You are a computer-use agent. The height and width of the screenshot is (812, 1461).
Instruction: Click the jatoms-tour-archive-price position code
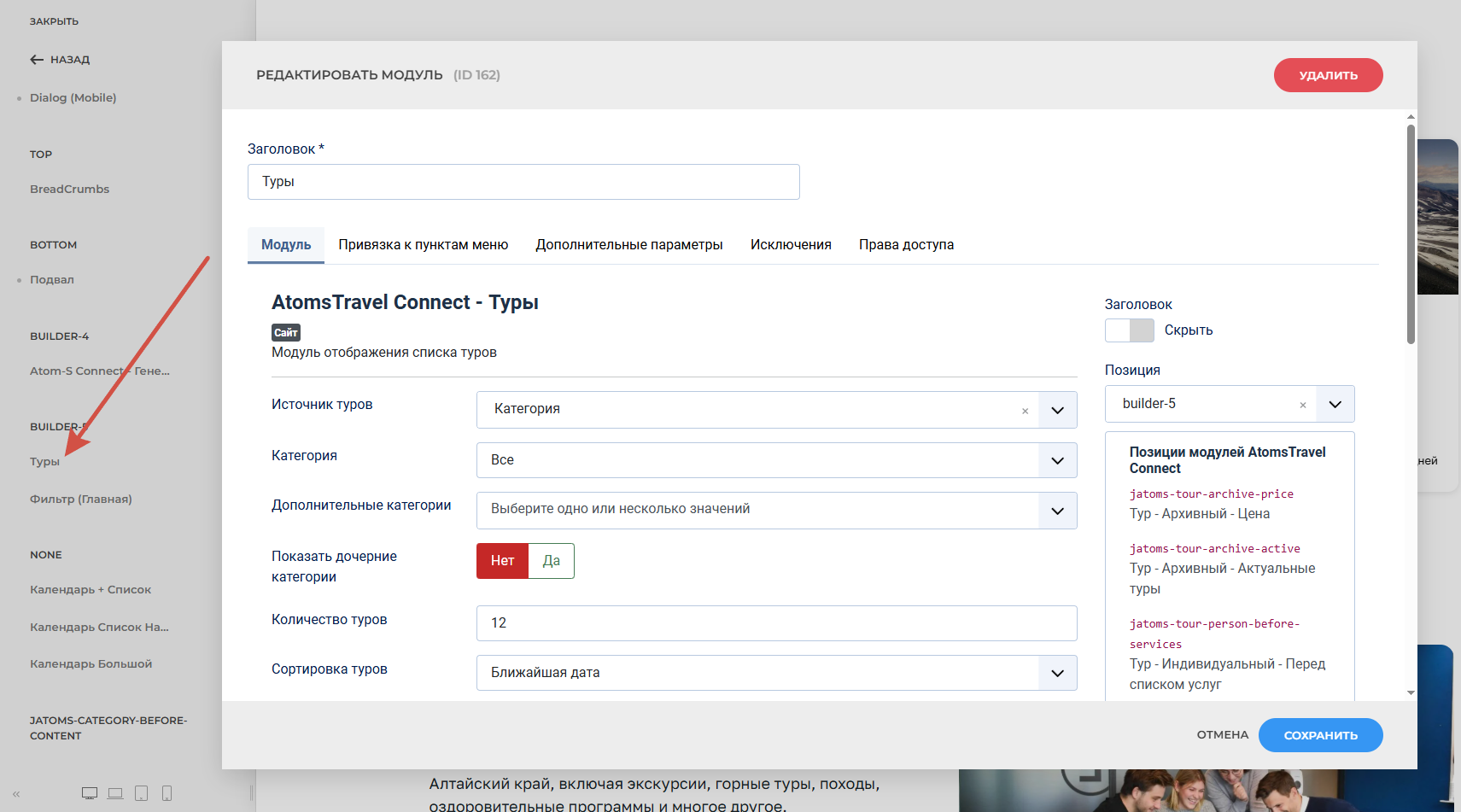tap(1211, 494)
